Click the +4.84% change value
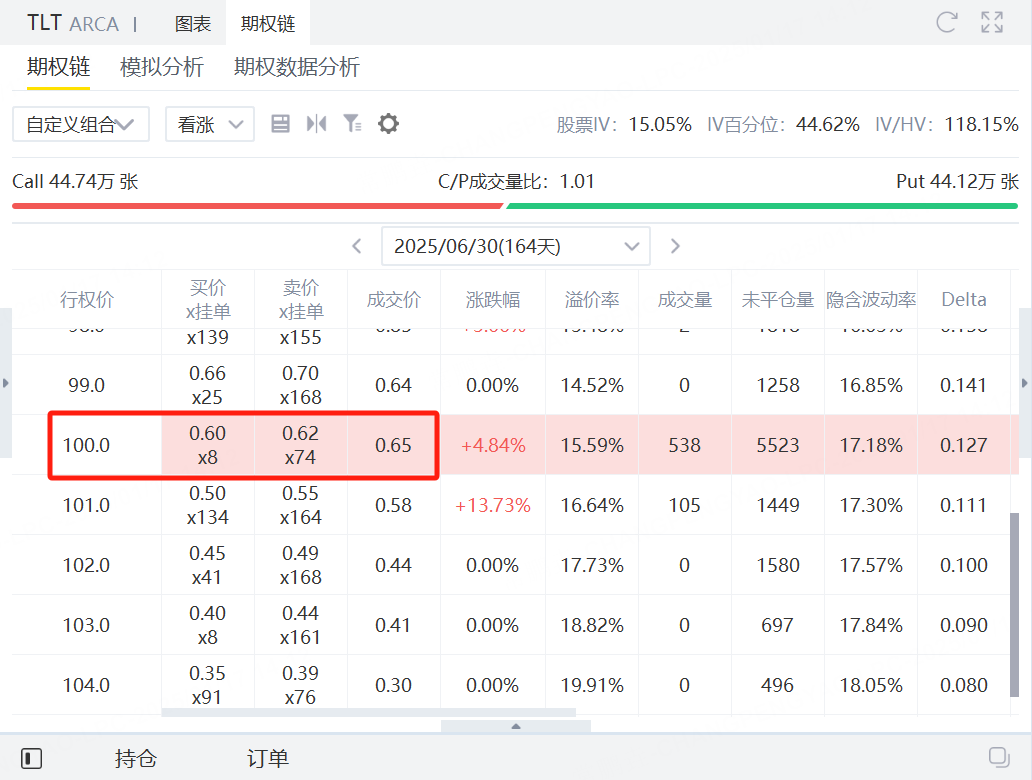The height and width of the screenshot is (780, 1032). pyautogui.click(x=493, y=445)
